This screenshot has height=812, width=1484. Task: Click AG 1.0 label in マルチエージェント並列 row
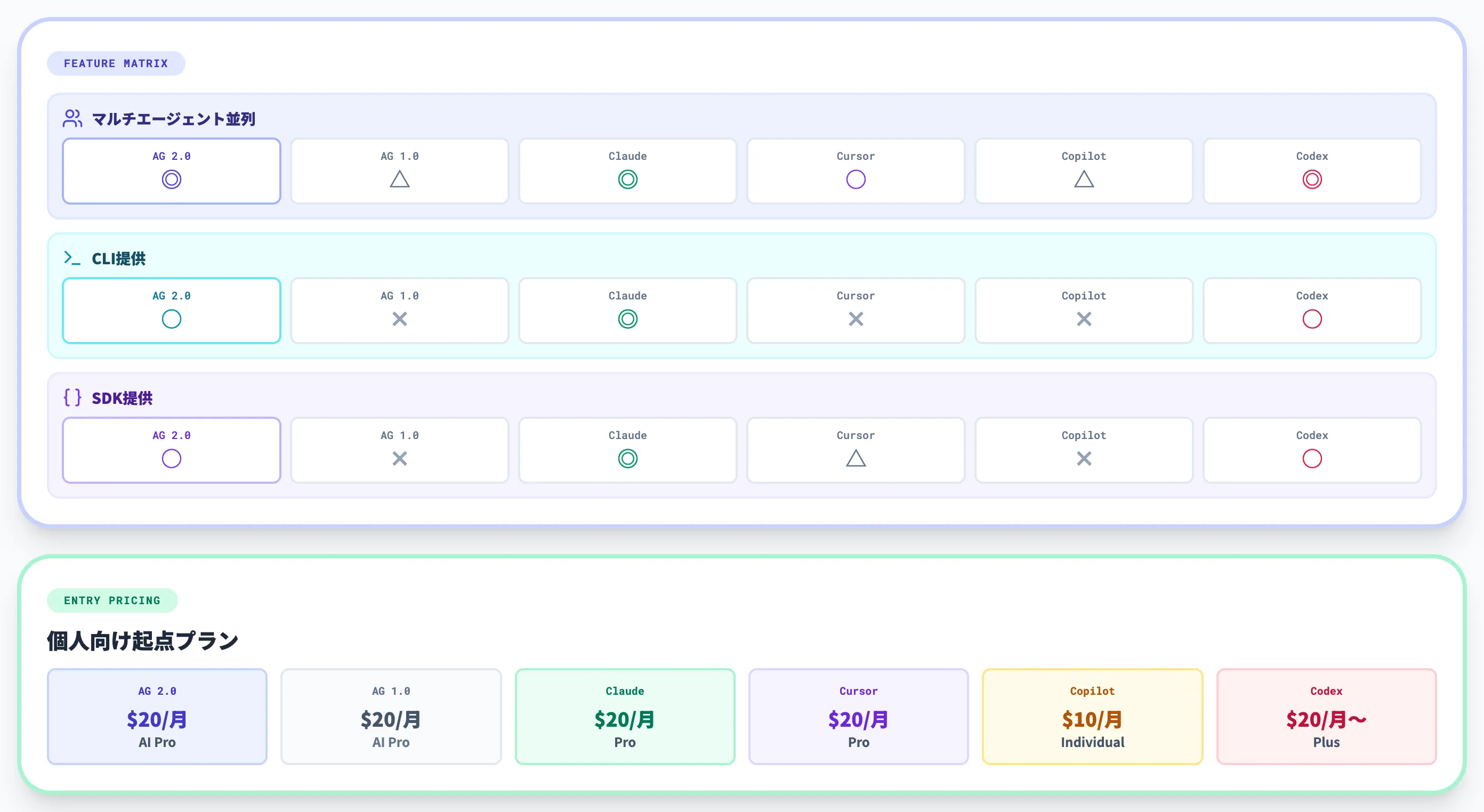[400, 156]
